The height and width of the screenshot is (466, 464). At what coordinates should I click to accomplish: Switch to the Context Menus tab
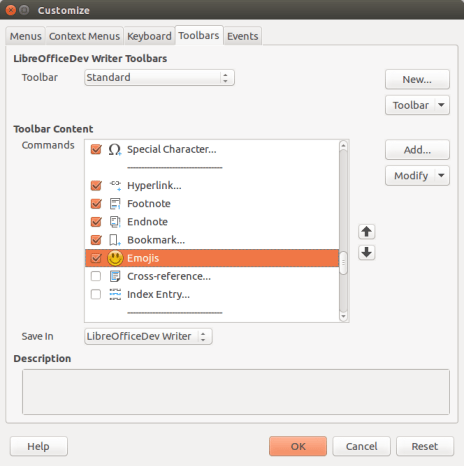(84, 36)
